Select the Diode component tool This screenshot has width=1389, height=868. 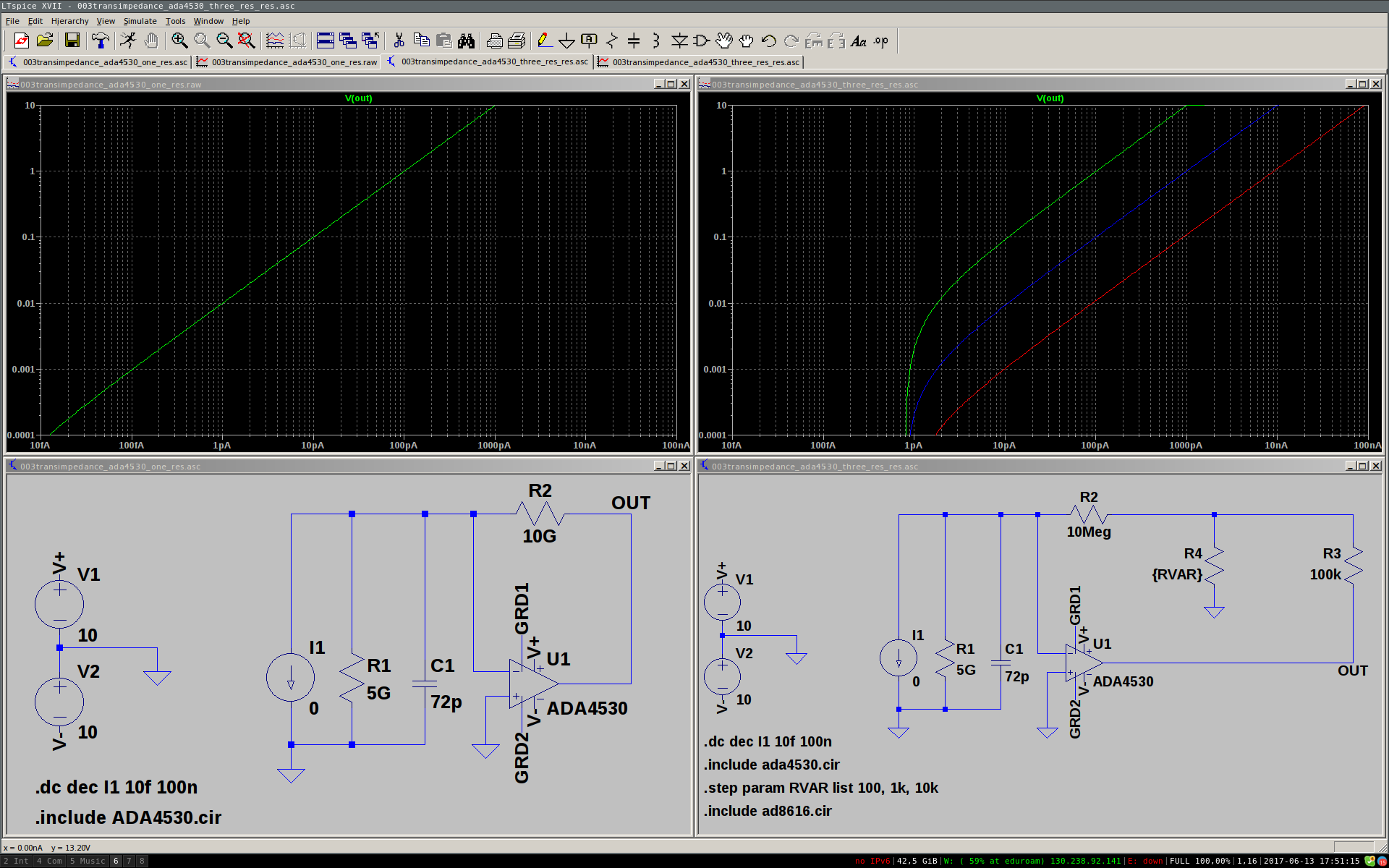point(679,41)
